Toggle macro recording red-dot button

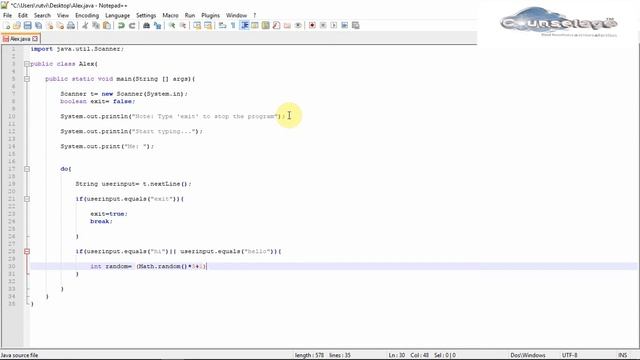[312, 25]
